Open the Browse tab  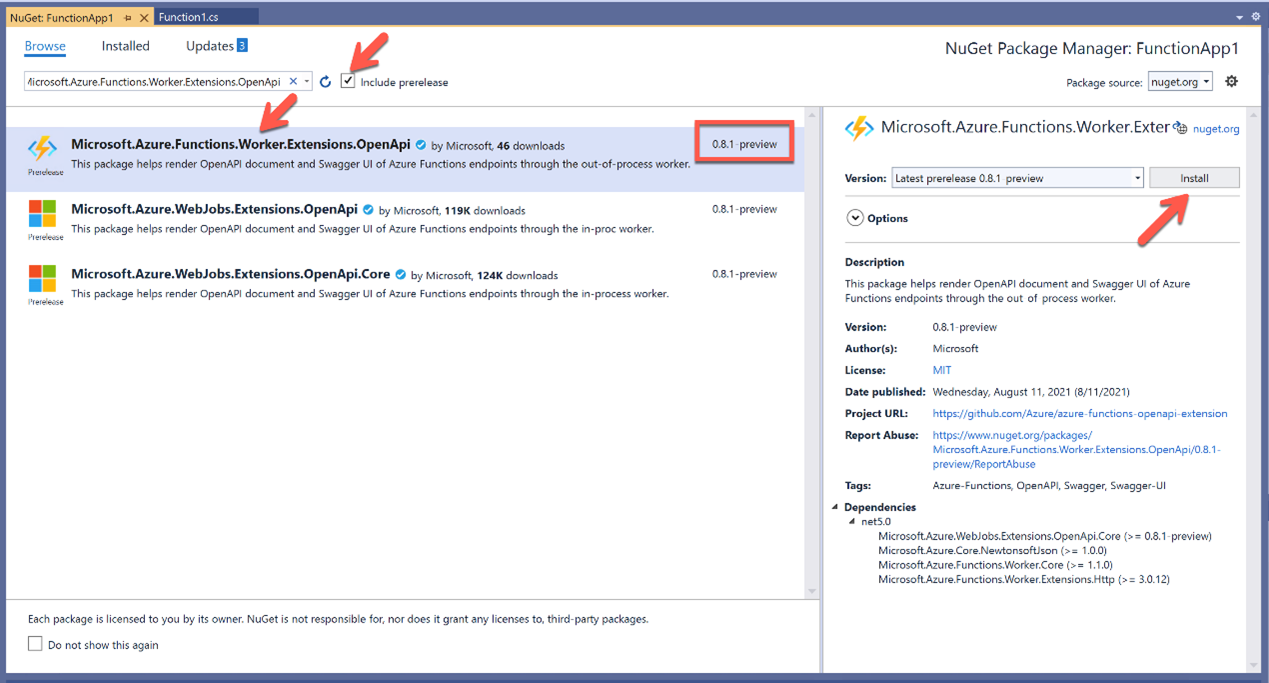45,46
